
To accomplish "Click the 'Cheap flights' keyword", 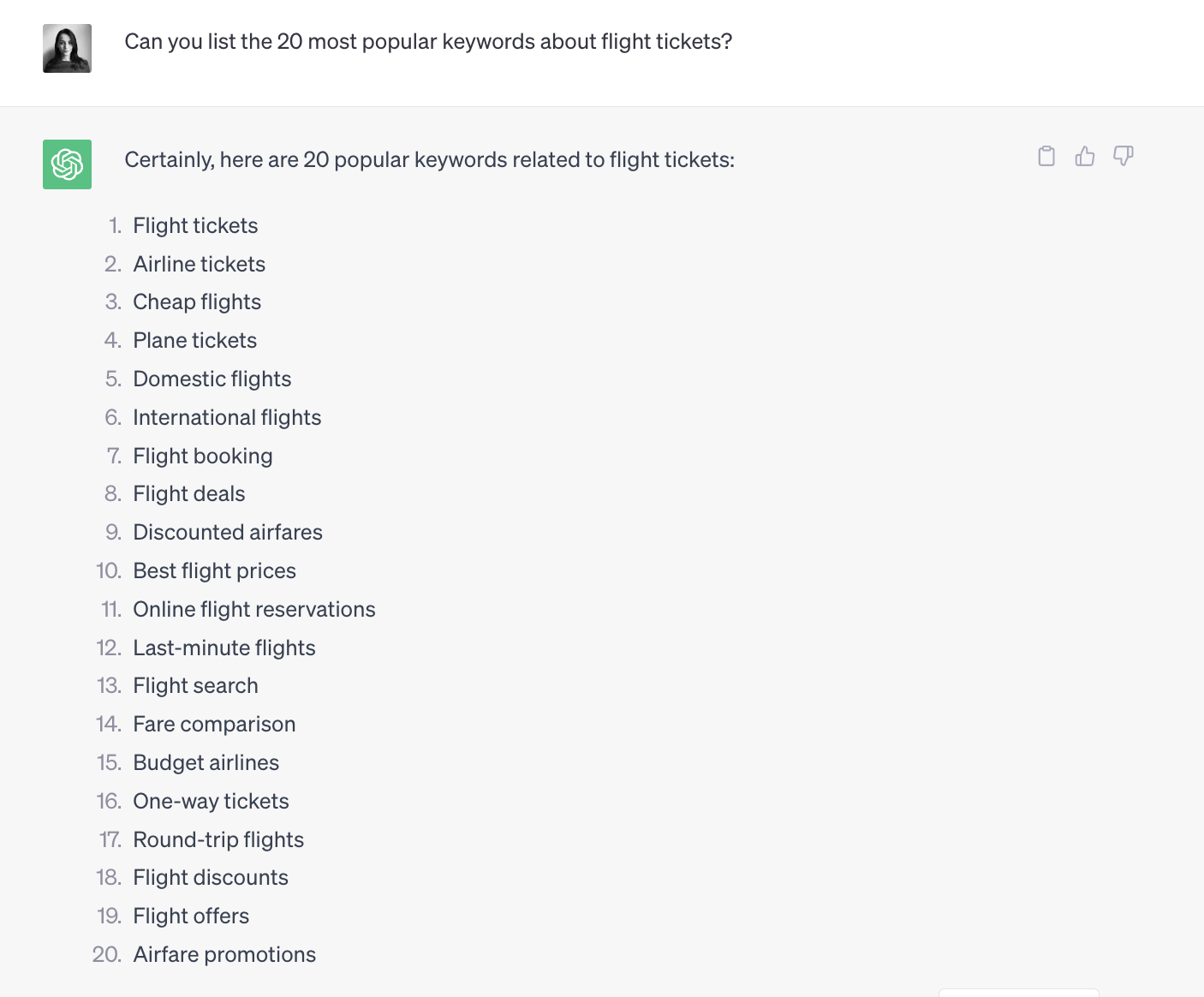I will click(197, 302).
